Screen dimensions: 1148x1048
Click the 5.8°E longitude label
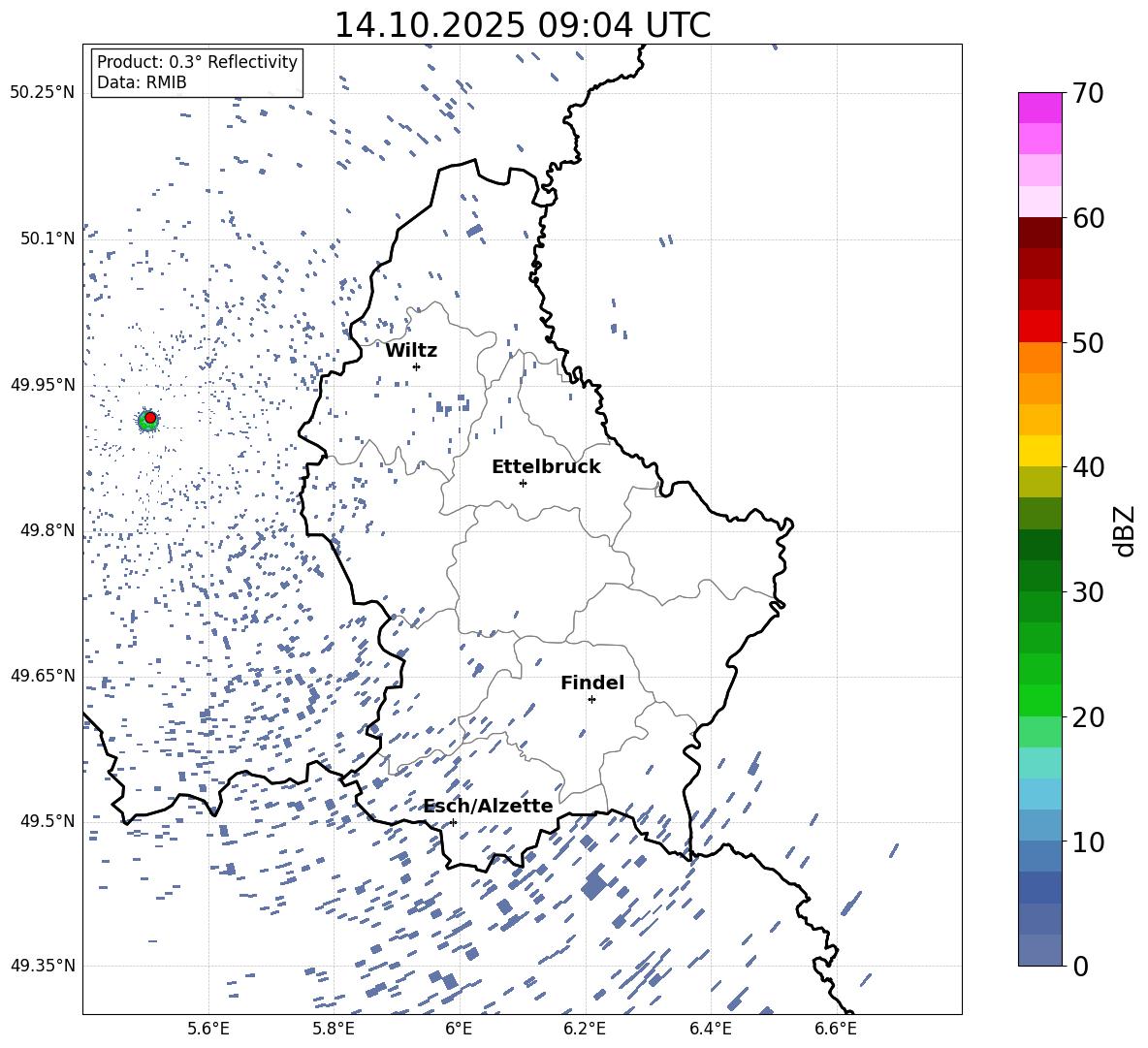[x=334, y=1029]
